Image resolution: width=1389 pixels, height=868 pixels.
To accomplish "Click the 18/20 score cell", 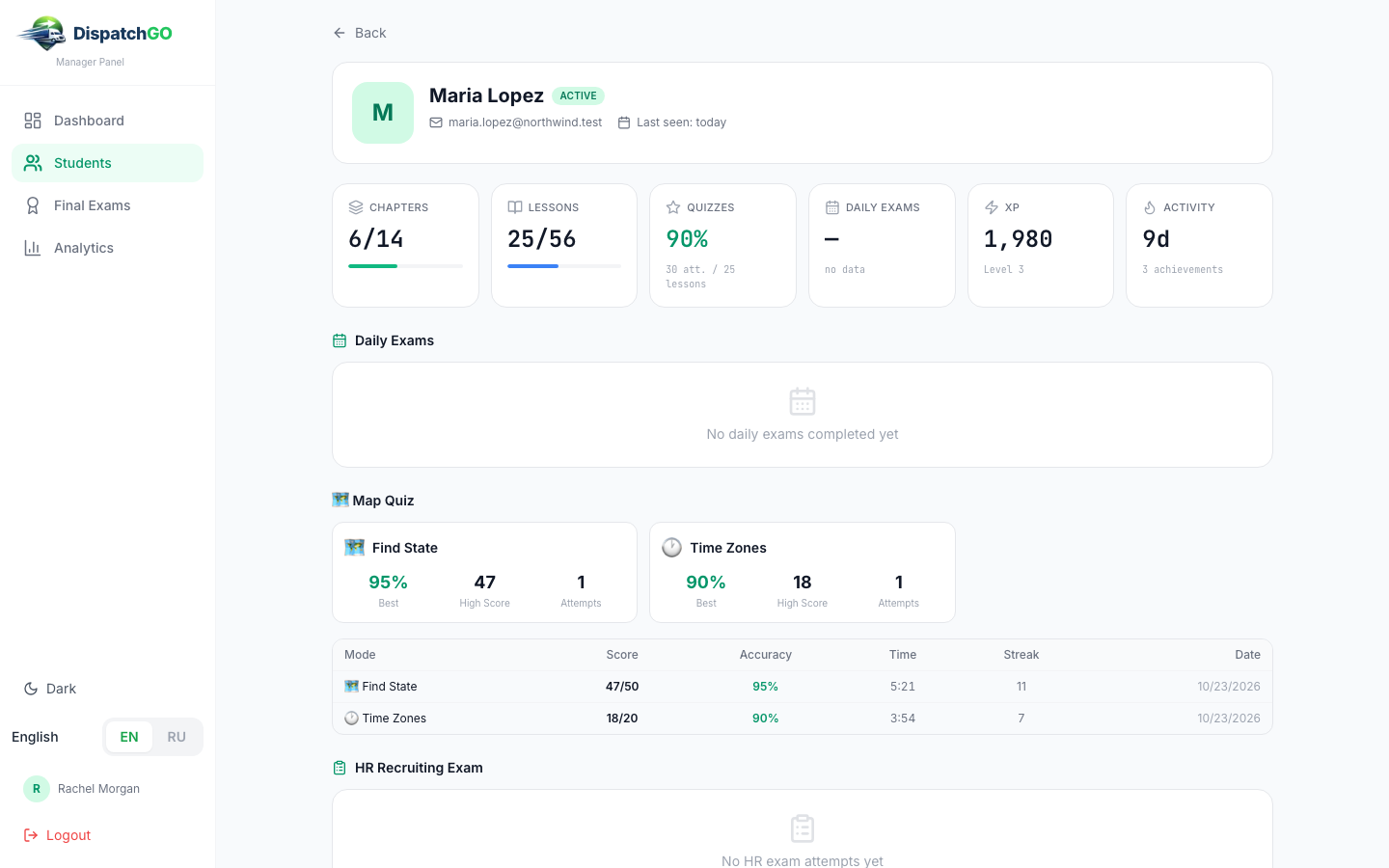I will click(622, 719).
